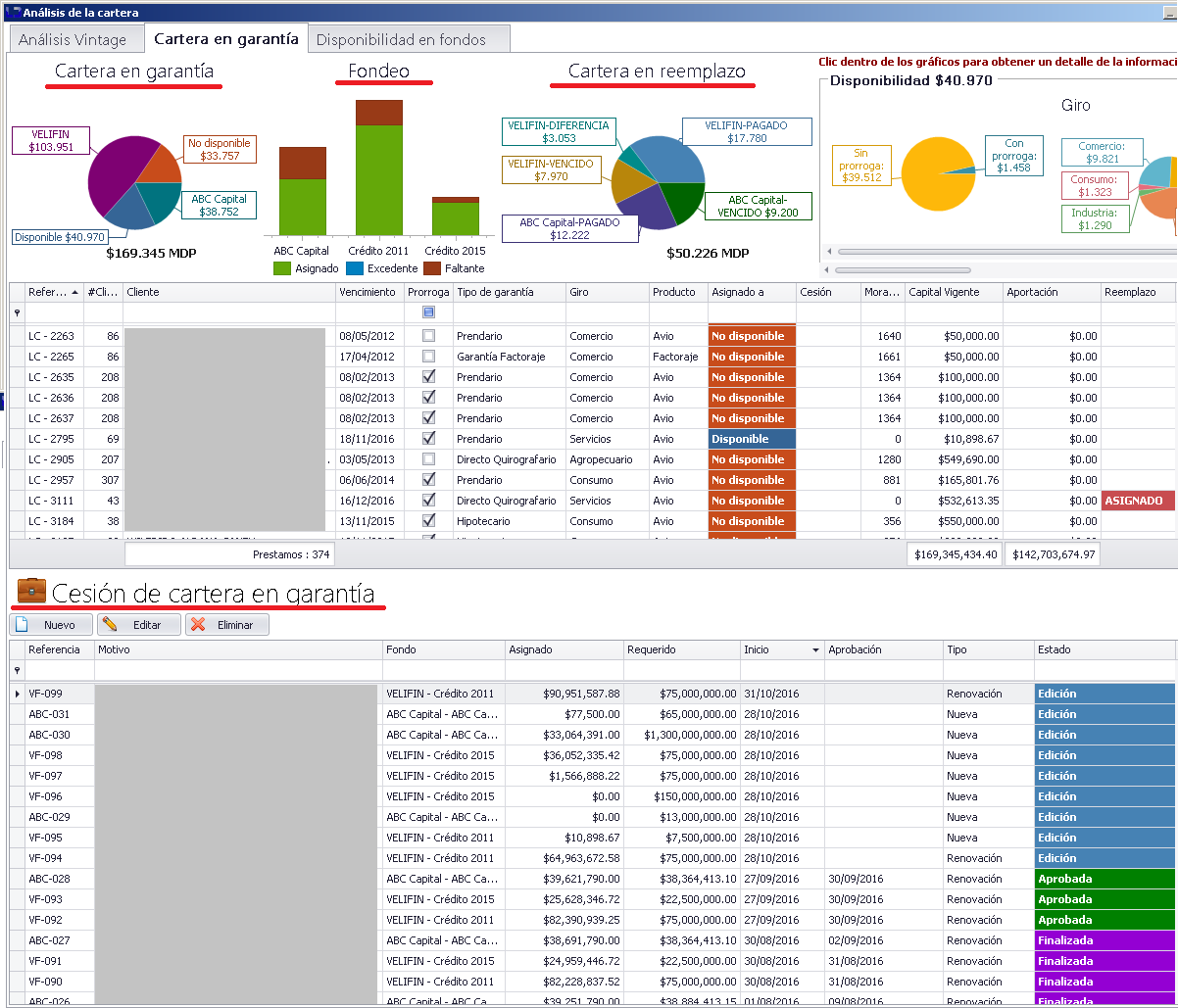1178x1008 pixels.
Task: Select the VF-098 cesión row
Action: coord(592,755)
